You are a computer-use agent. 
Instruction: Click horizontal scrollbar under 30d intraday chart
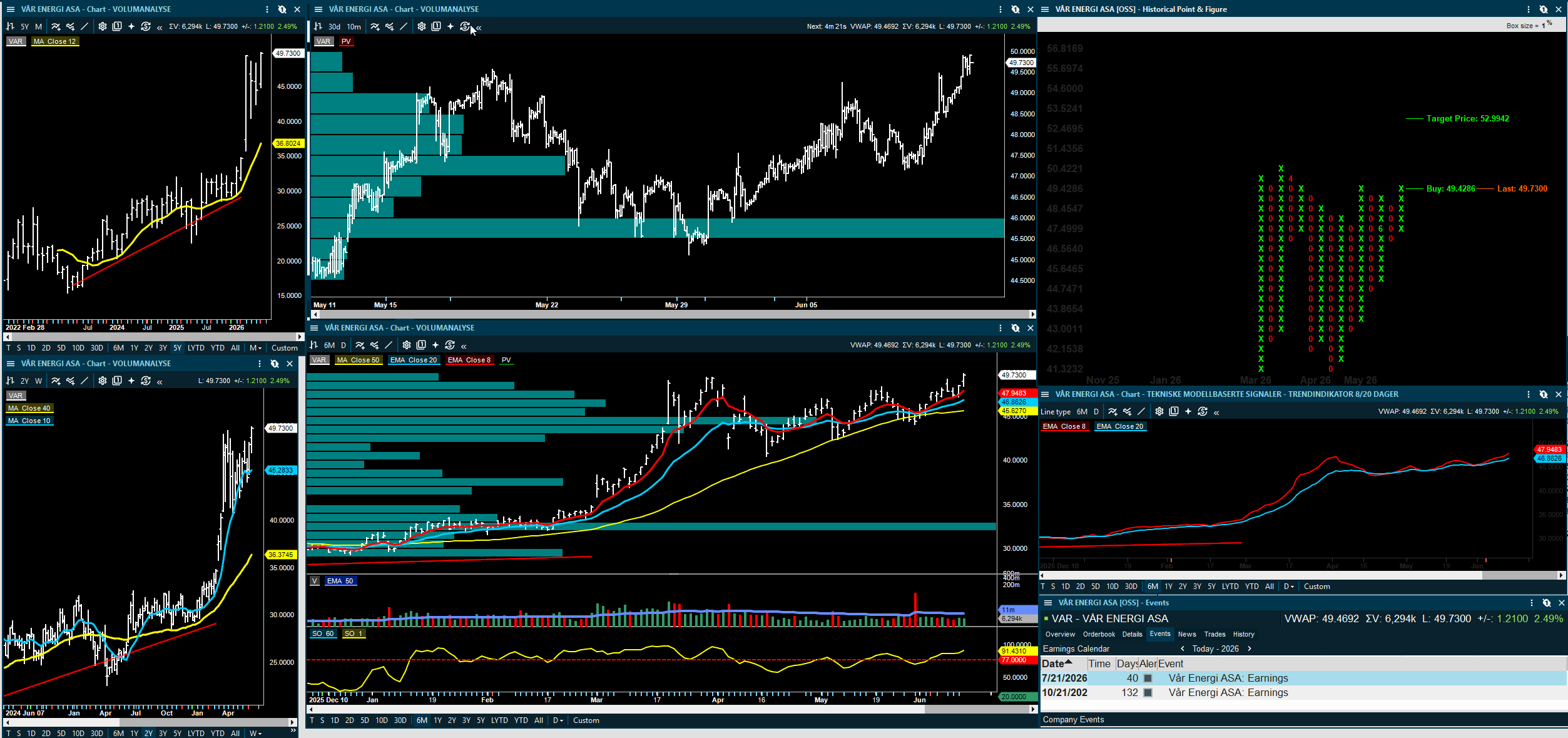point(671,314)
